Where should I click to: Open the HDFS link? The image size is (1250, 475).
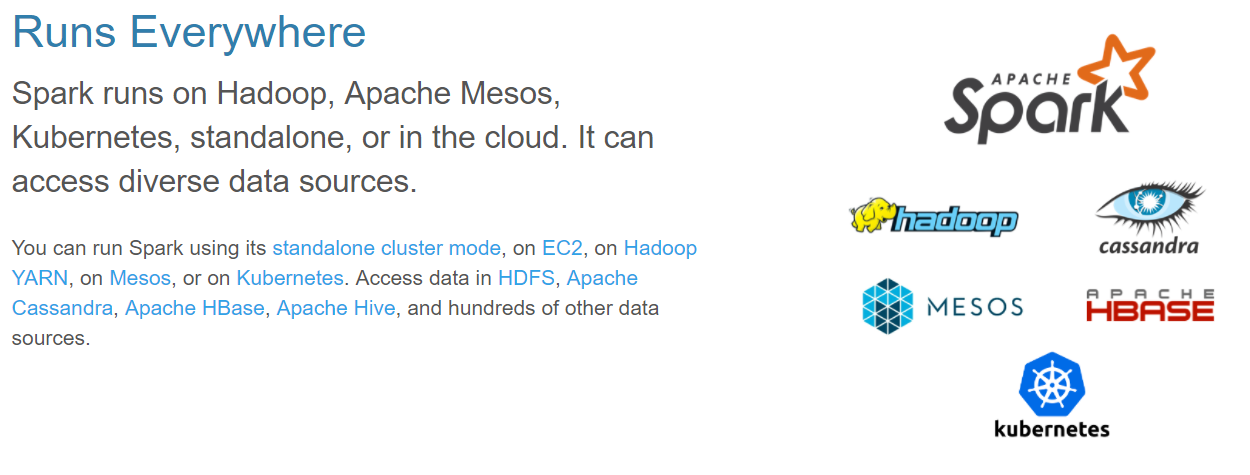click(525, 278)
